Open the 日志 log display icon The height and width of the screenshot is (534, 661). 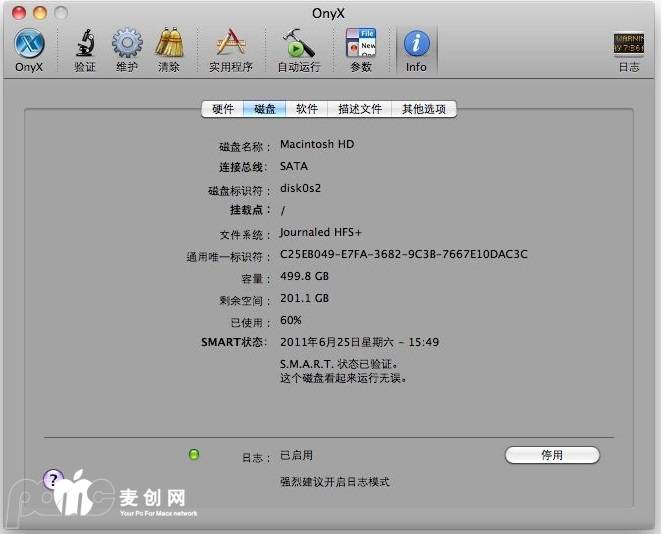tap(628, 45)
